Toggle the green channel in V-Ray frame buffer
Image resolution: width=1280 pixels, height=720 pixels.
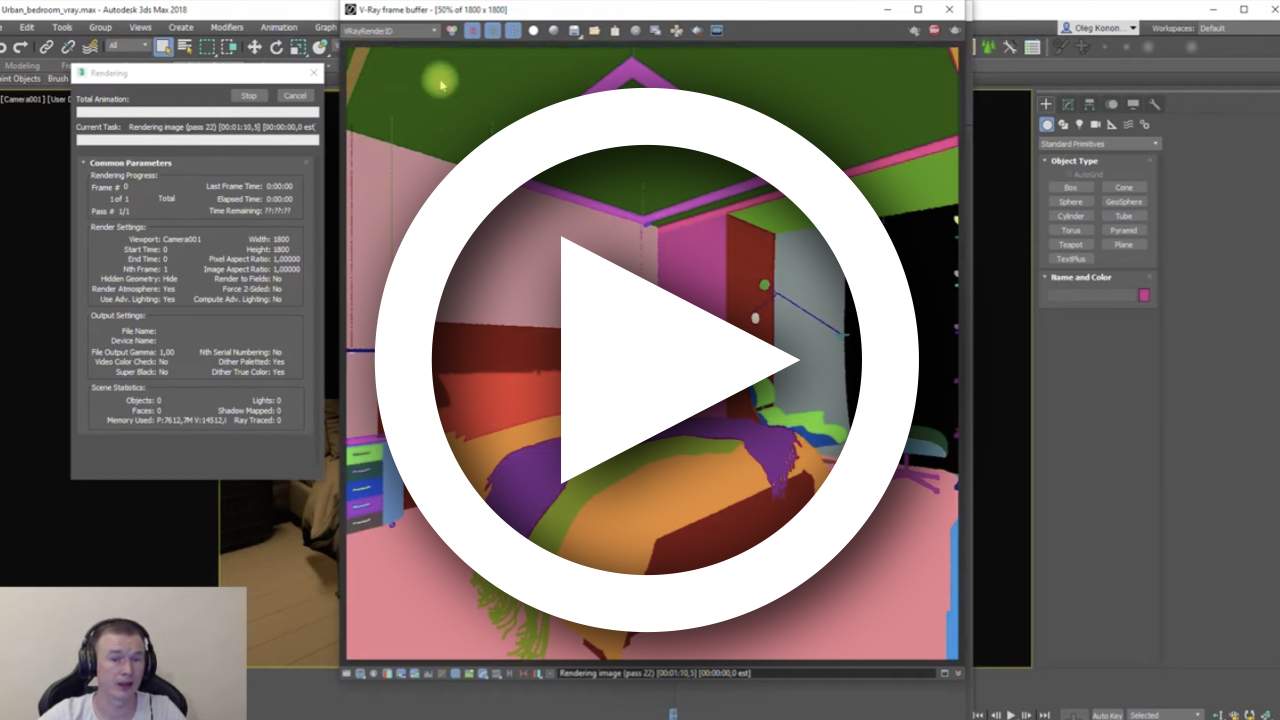coord(493,31)
